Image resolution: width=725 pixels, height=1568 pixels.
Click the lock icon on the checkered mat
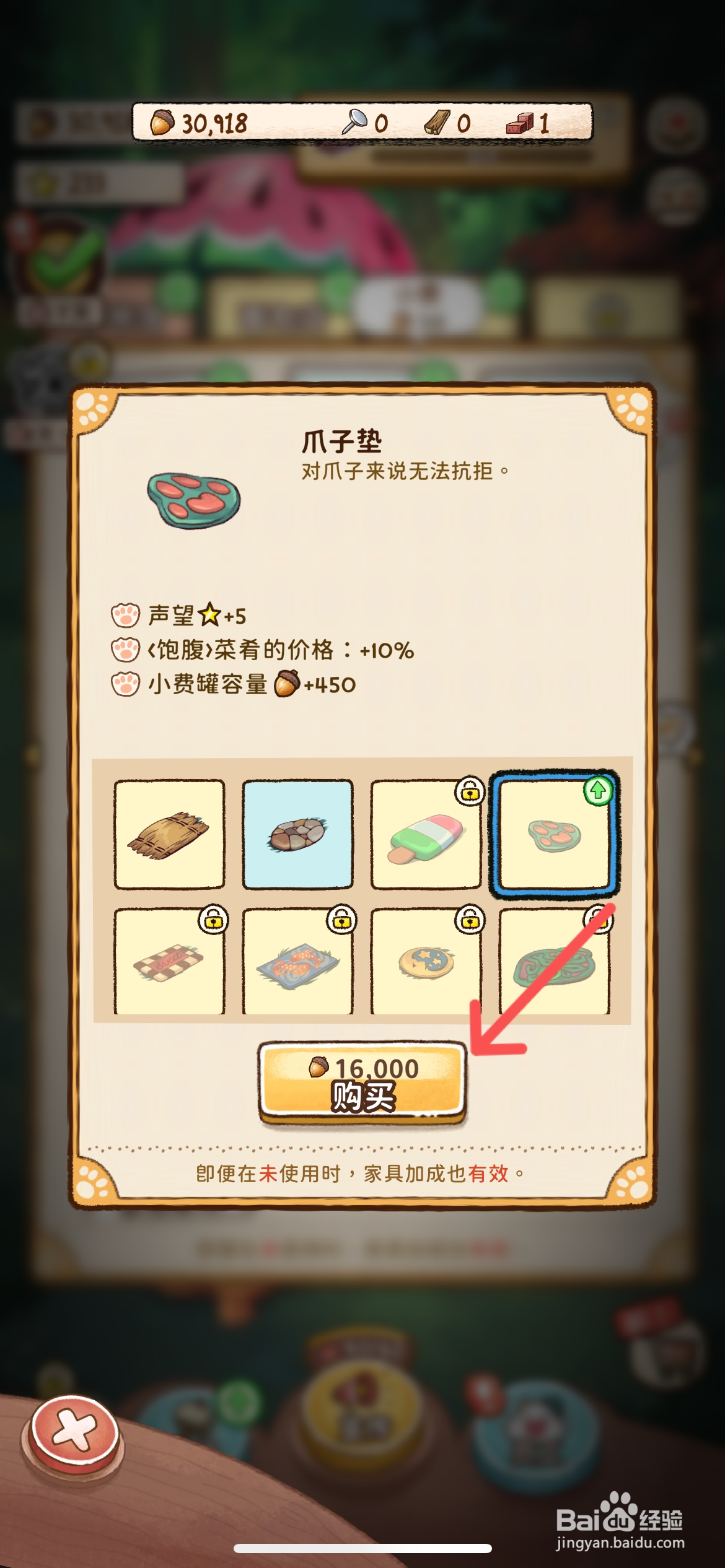(213, 920)
